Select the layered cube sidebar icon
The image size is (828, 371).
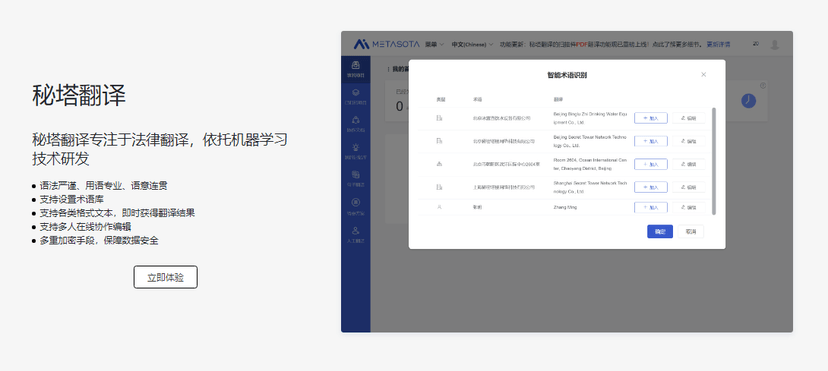click(355, 92)
